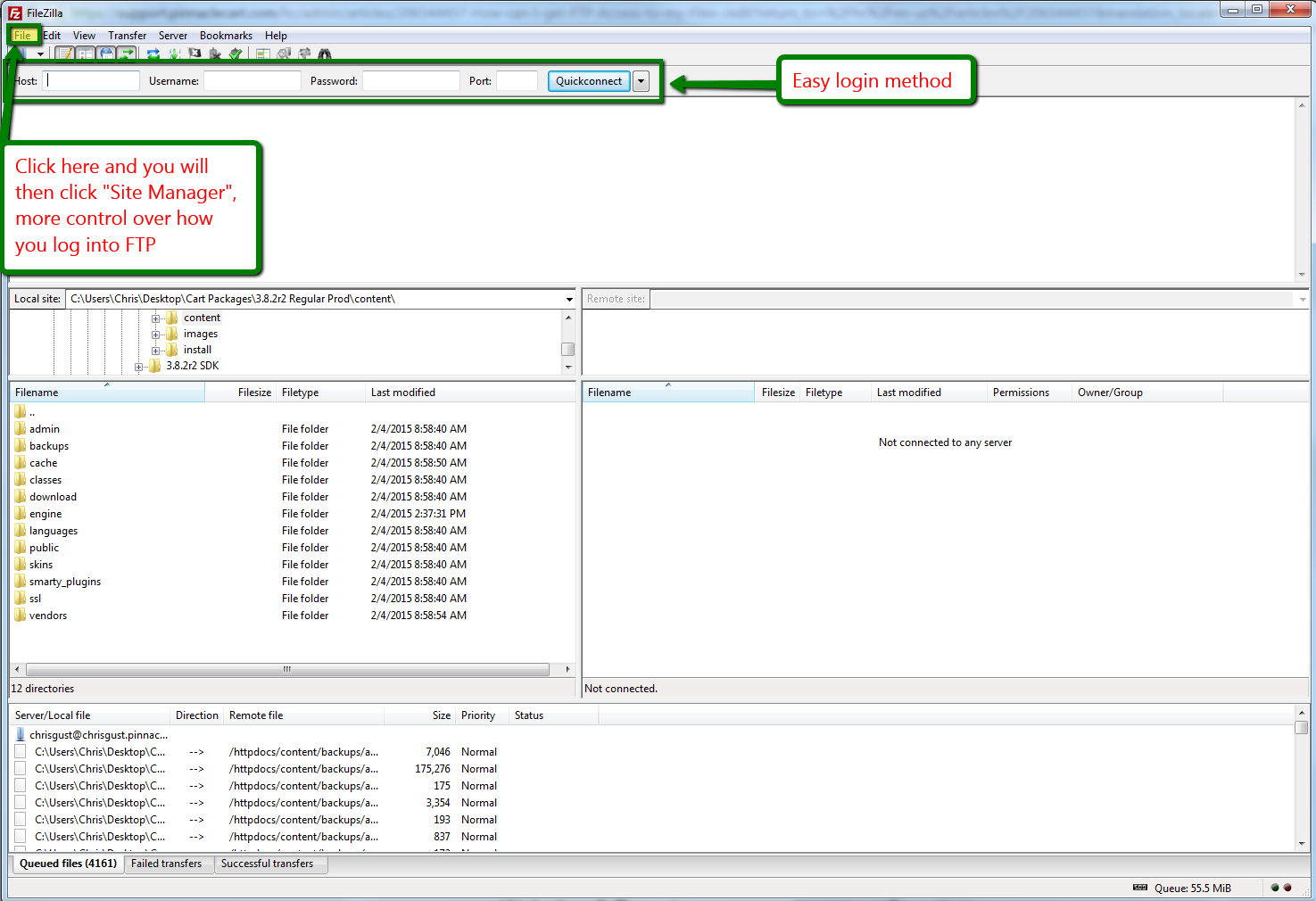Open the directory listing filters icon
Image resolution: width=1316 pixels, height=901 pixels.
coord(262,54)
